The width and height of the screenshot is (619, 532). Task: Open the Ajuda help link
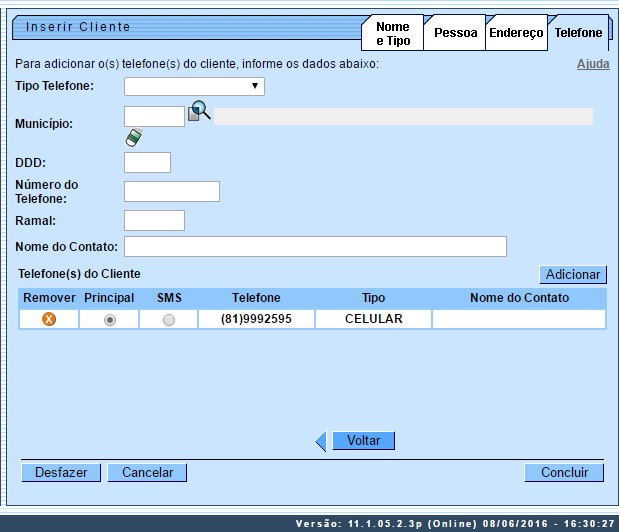[593, 64]
